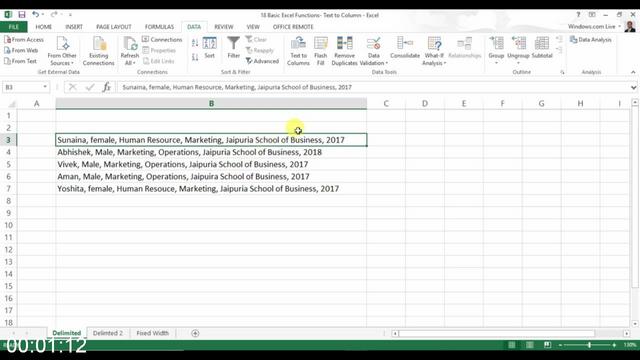
Task: Switch to FORMULAS ribbon tab
Action: (159, 27)
